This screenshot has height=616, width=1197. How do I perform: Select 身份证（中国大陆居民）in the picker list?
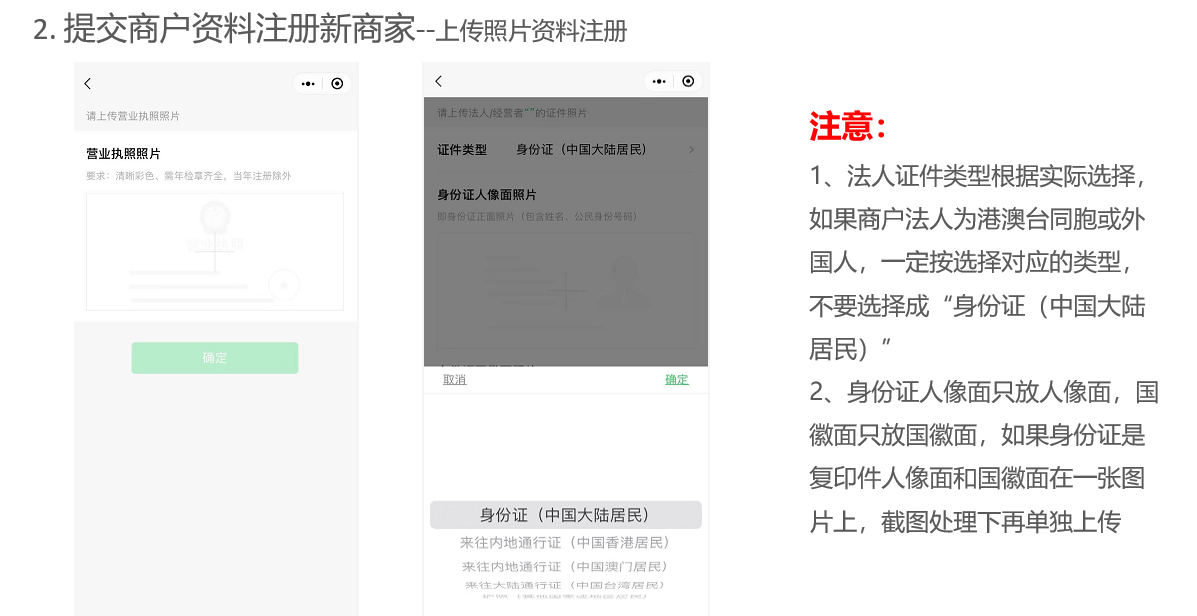click(x=565, y=515)
